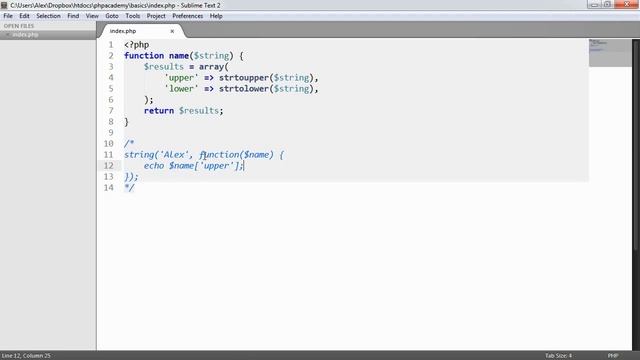Change PHP syntax in status bar
The image size is (640, 360).
click(x=613, y=356)
